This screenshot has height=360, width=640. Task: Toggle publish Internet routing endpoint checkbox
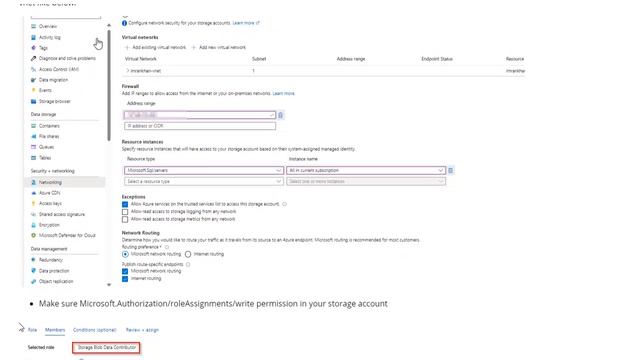tap(125, 279)
